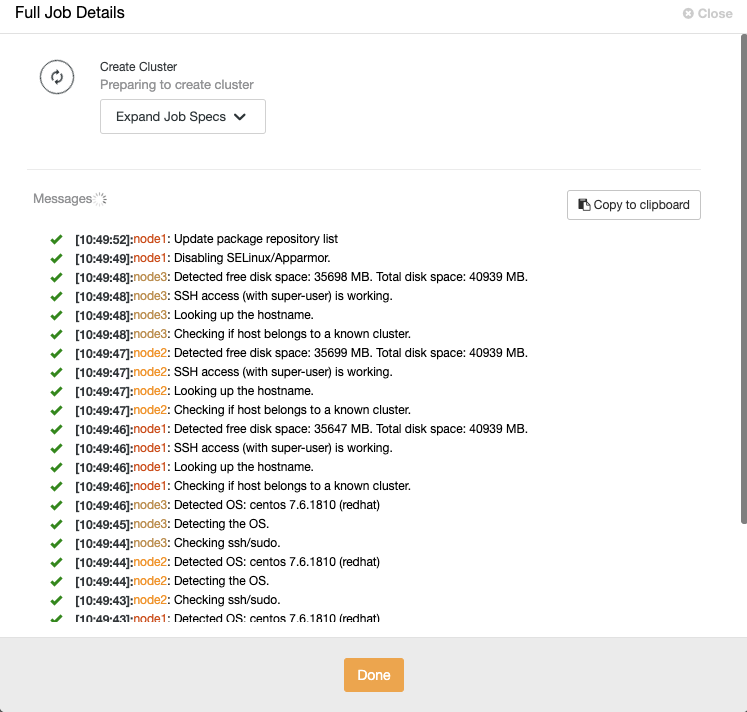
Task: Close the Full Job Details dialog
Action: point(707,13)
